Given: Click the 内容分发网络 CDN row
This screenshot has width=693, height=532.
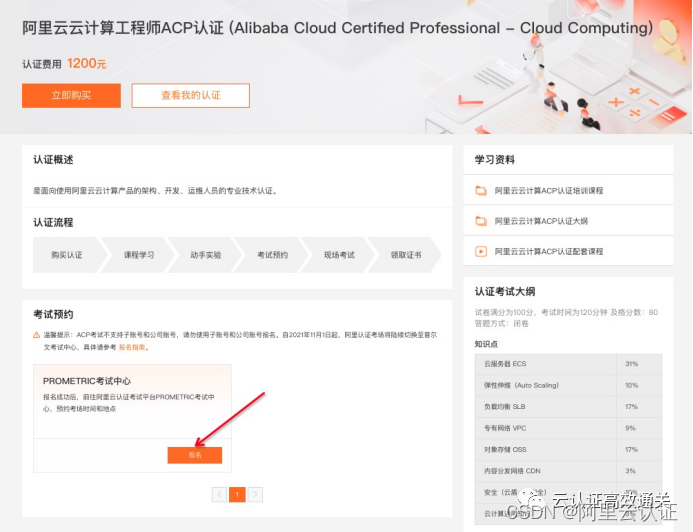Looking at the screenshot, I should 568,471.
